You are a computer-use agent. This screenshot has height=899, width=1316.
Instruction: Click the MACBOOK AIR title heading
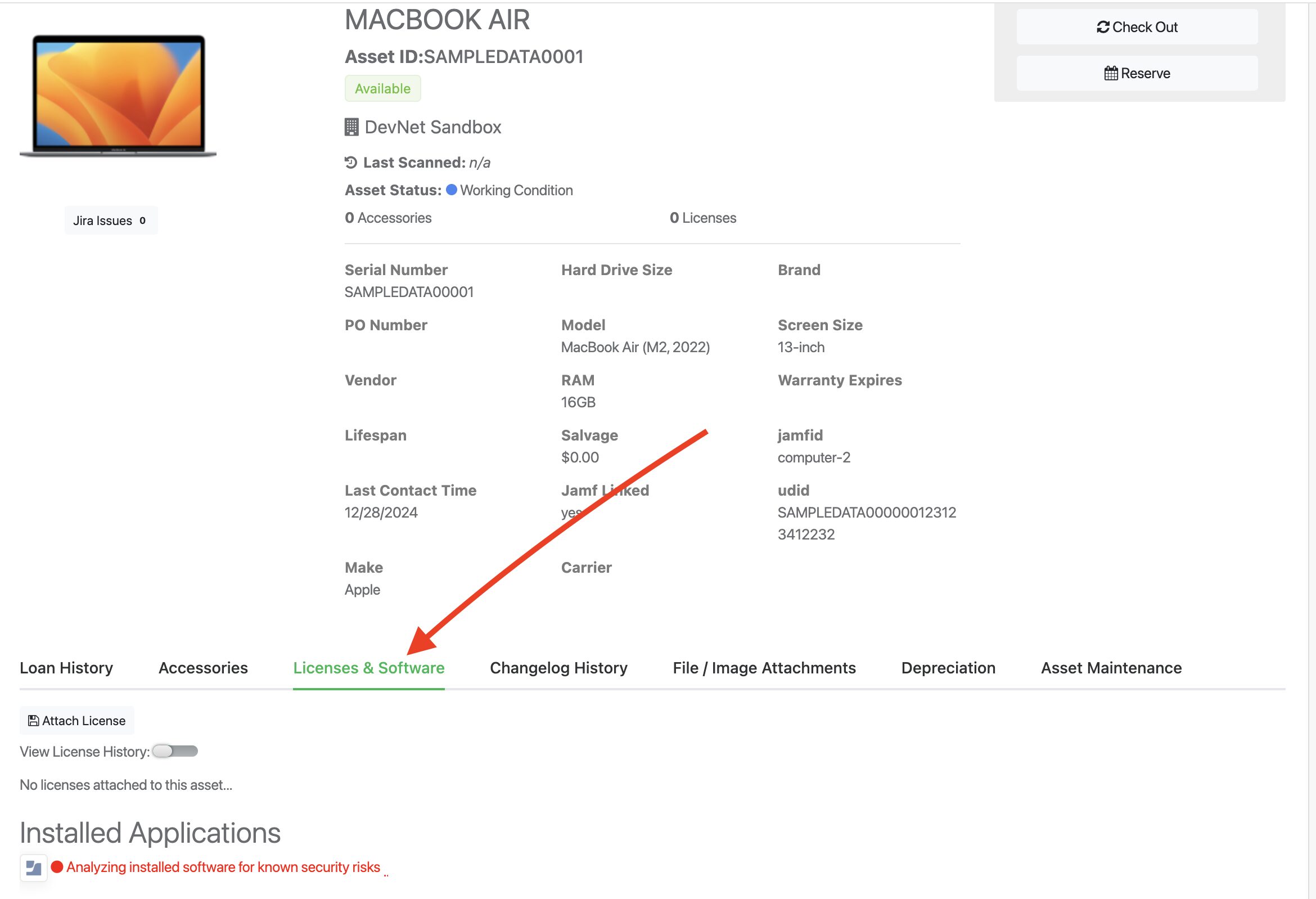click(x=437, y=20)
